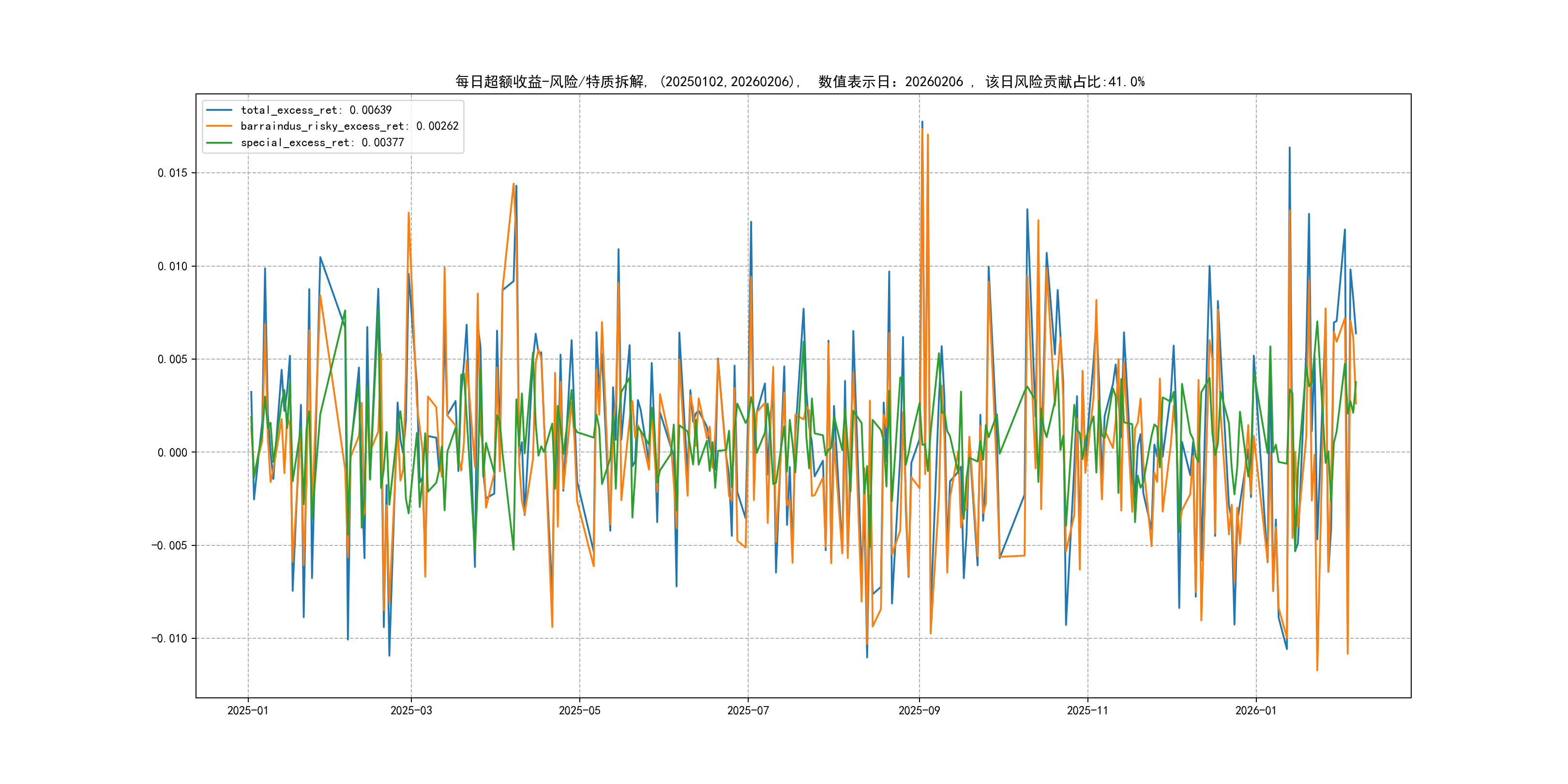Click the 2026-01 x-axis tick label
The width and height of the screenshot is (1568, 784).
pos(1256,710)
